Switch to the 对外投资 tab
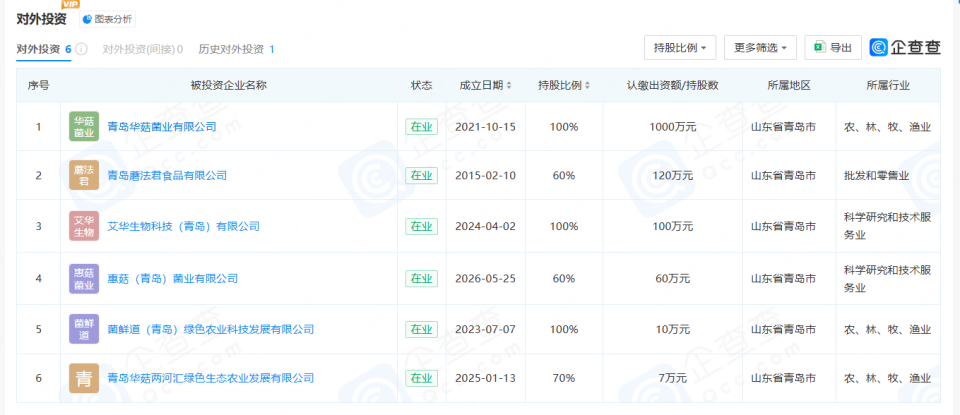This screenshot has width=960, height=415. coord(44,49)
